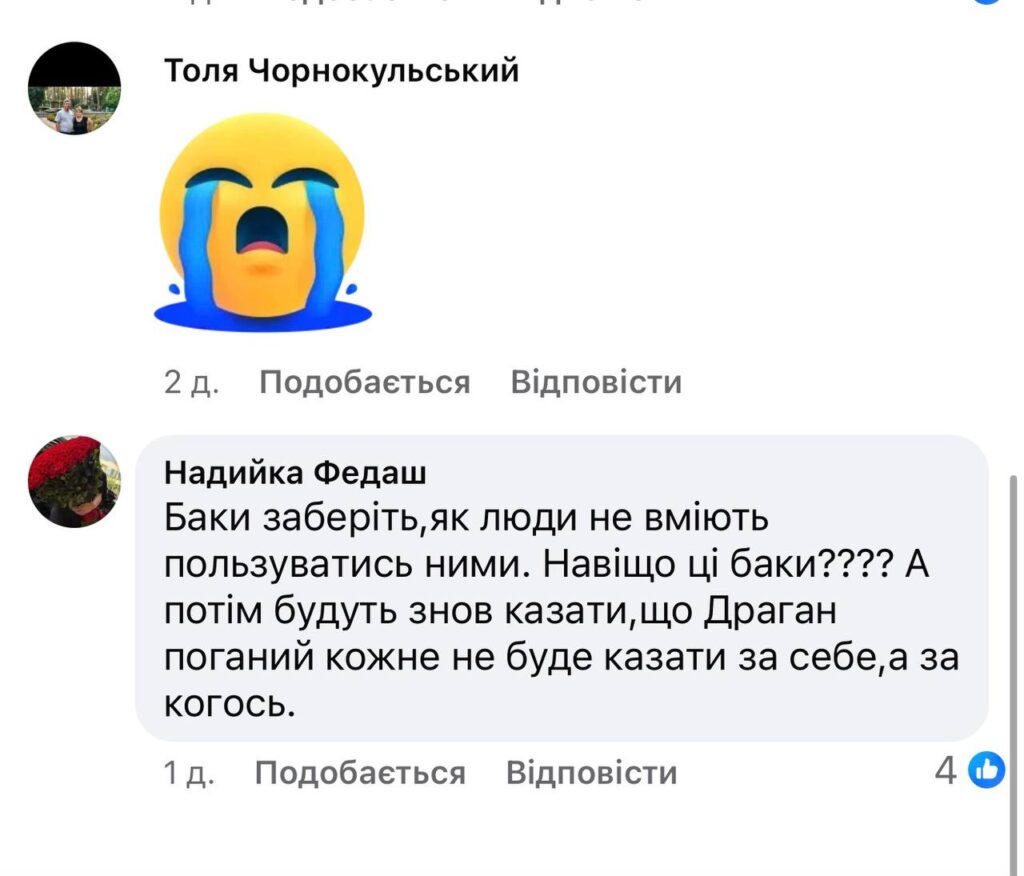The width and height of the screenshot is (1024, 876).
Task: Click the blue thumbs-up reaction icon
Action: coord(987,769)
